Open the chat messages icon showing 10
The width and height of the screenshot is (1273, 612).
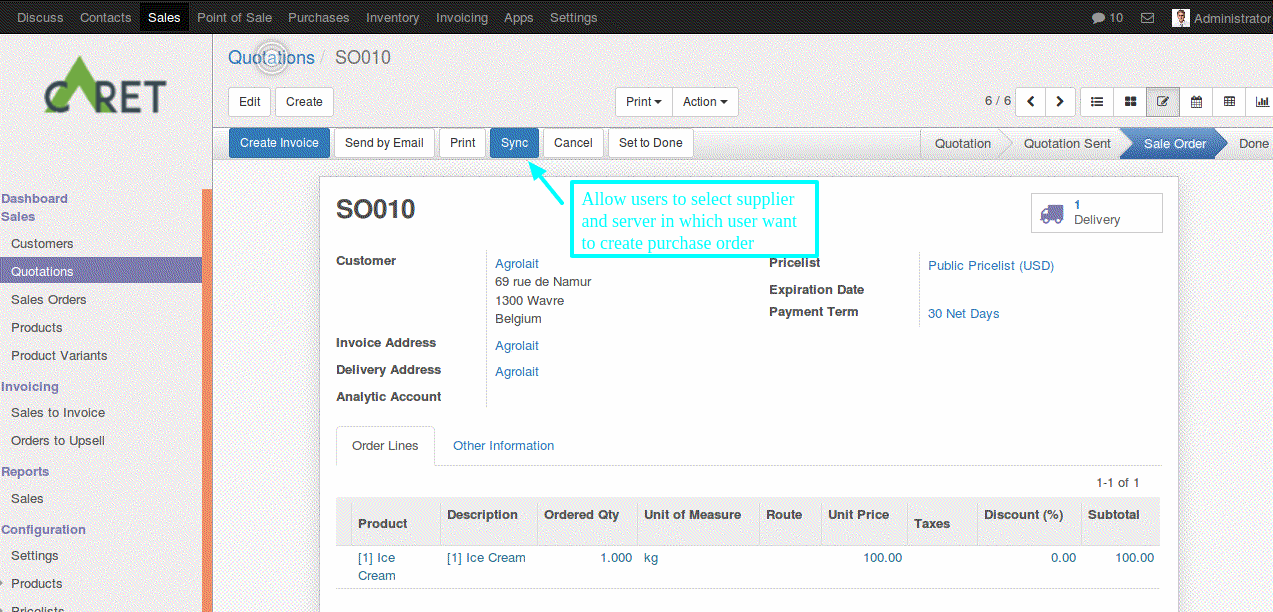(1107, 18)
